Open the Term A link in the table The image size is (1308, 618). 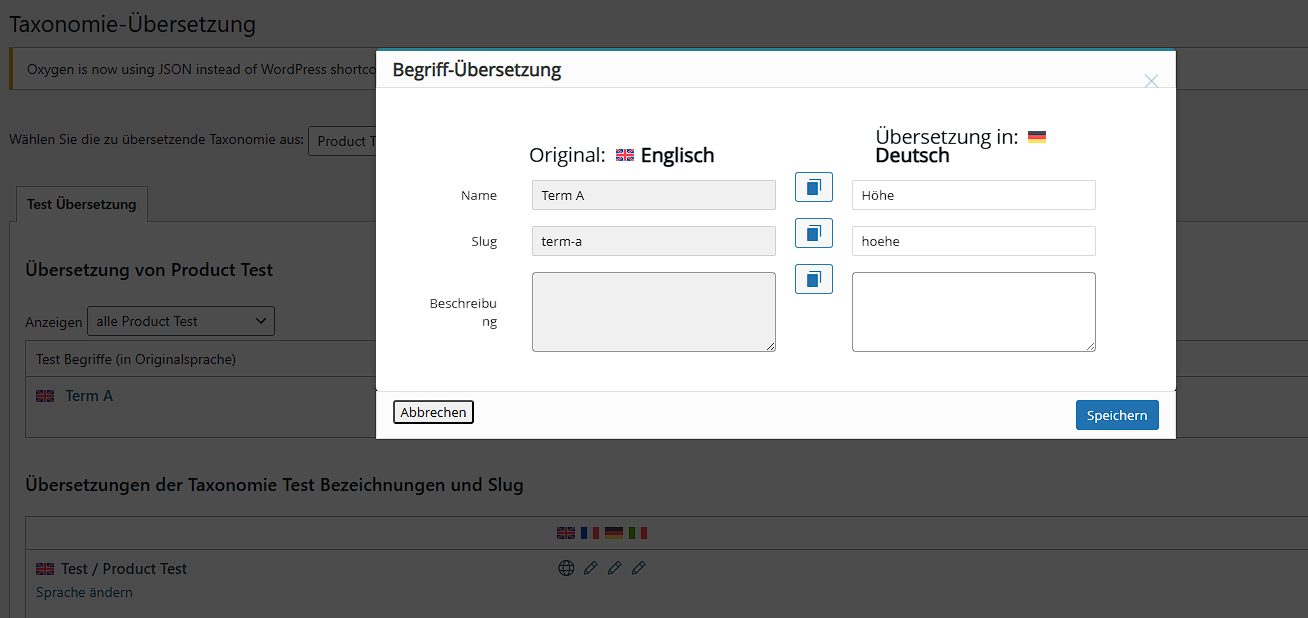(89, 396)
